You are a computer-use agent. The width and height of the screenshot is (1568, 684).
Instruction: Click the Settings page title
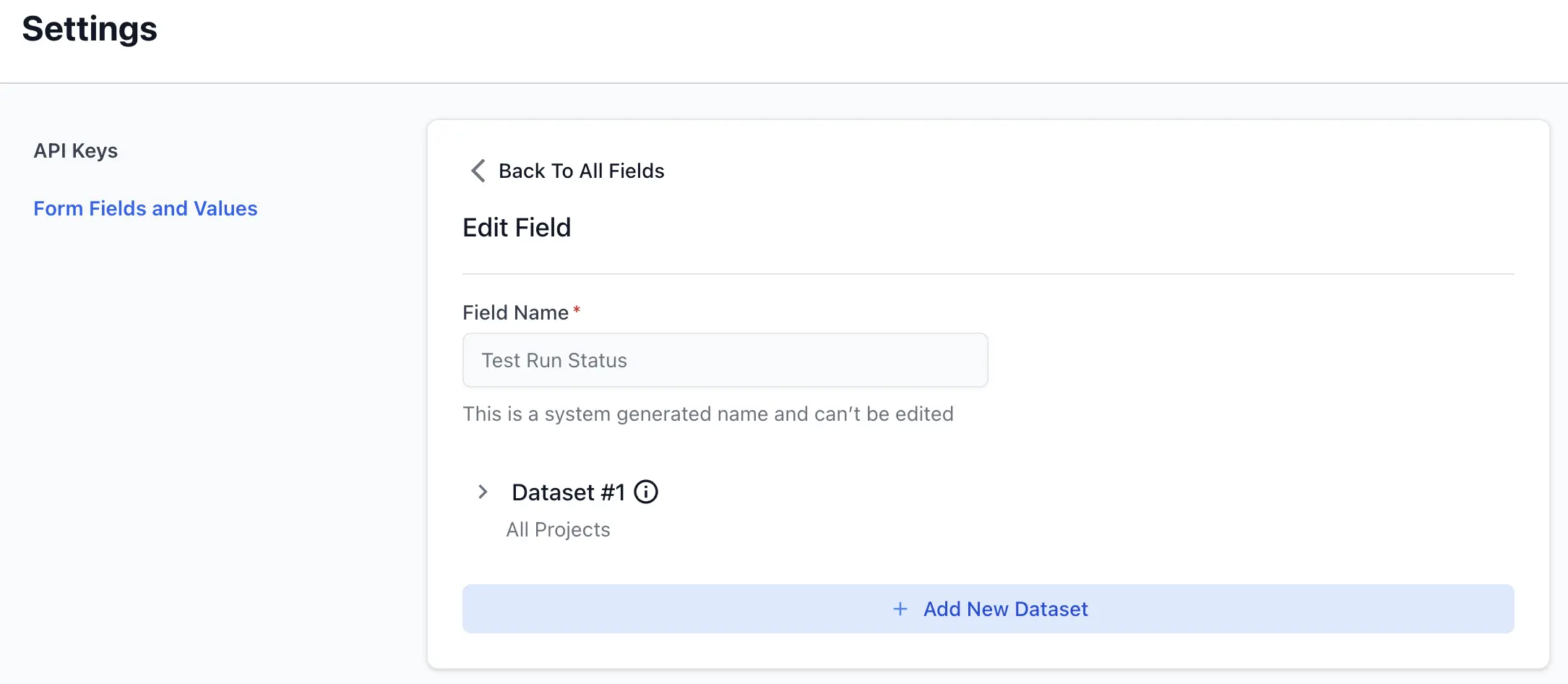[90, 29]
